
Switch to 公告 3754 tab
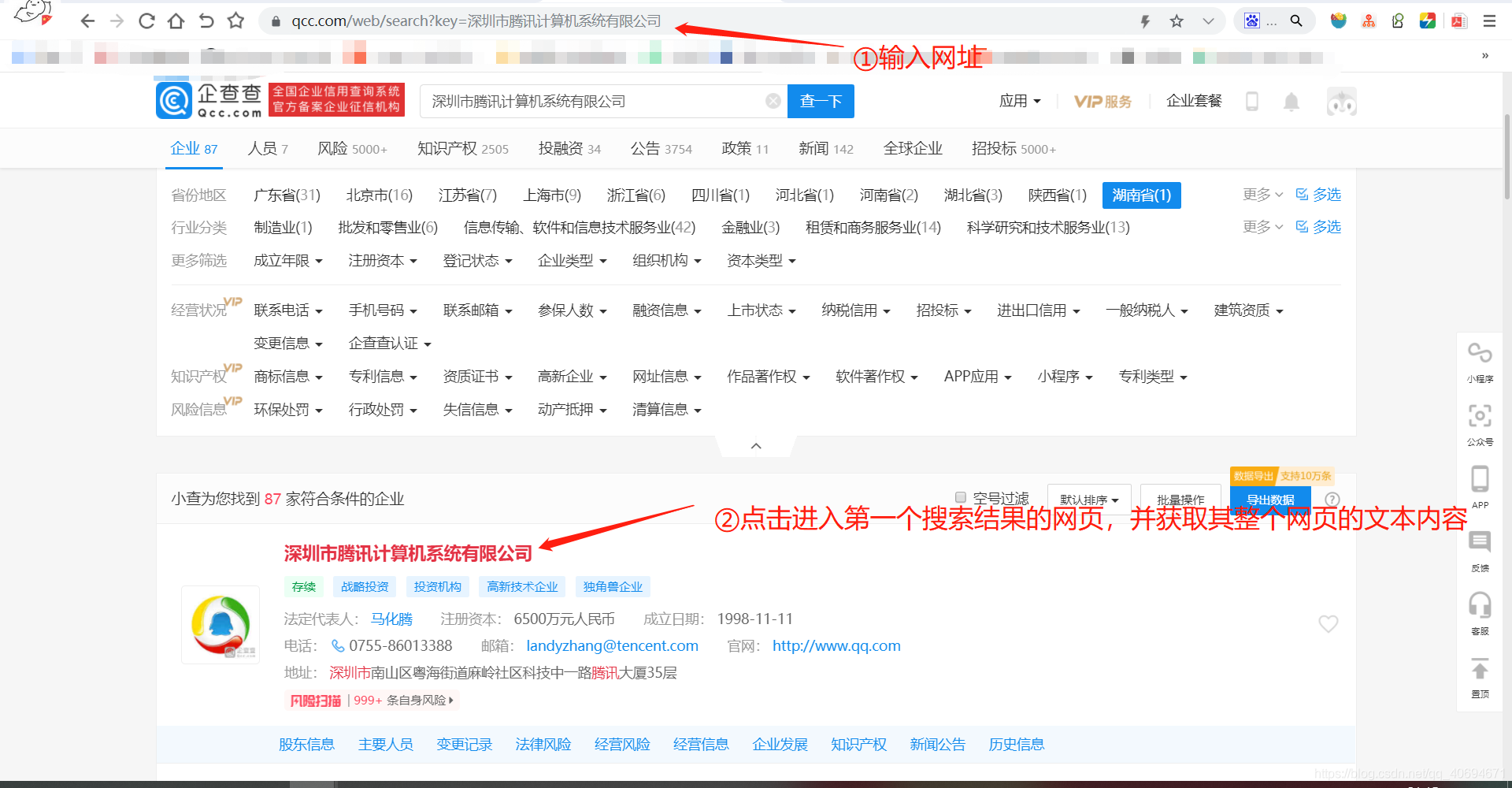click(x=661, y=148)
